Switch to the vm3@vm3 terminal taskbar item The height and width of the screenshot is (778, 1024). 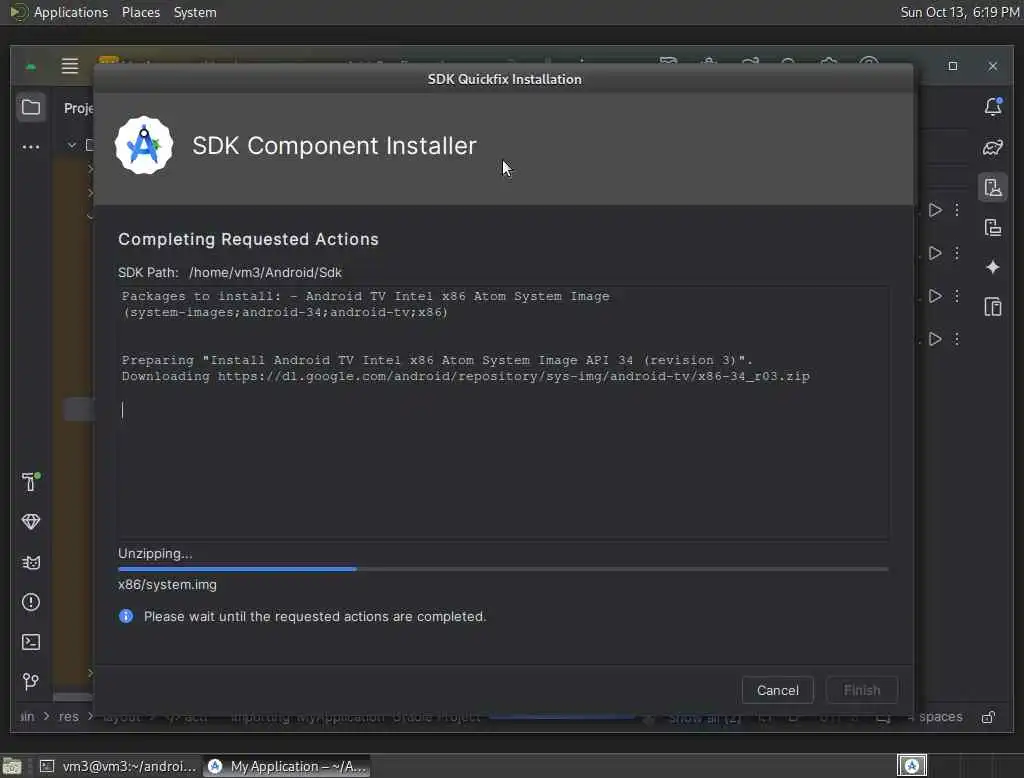[x=118, y=766]
